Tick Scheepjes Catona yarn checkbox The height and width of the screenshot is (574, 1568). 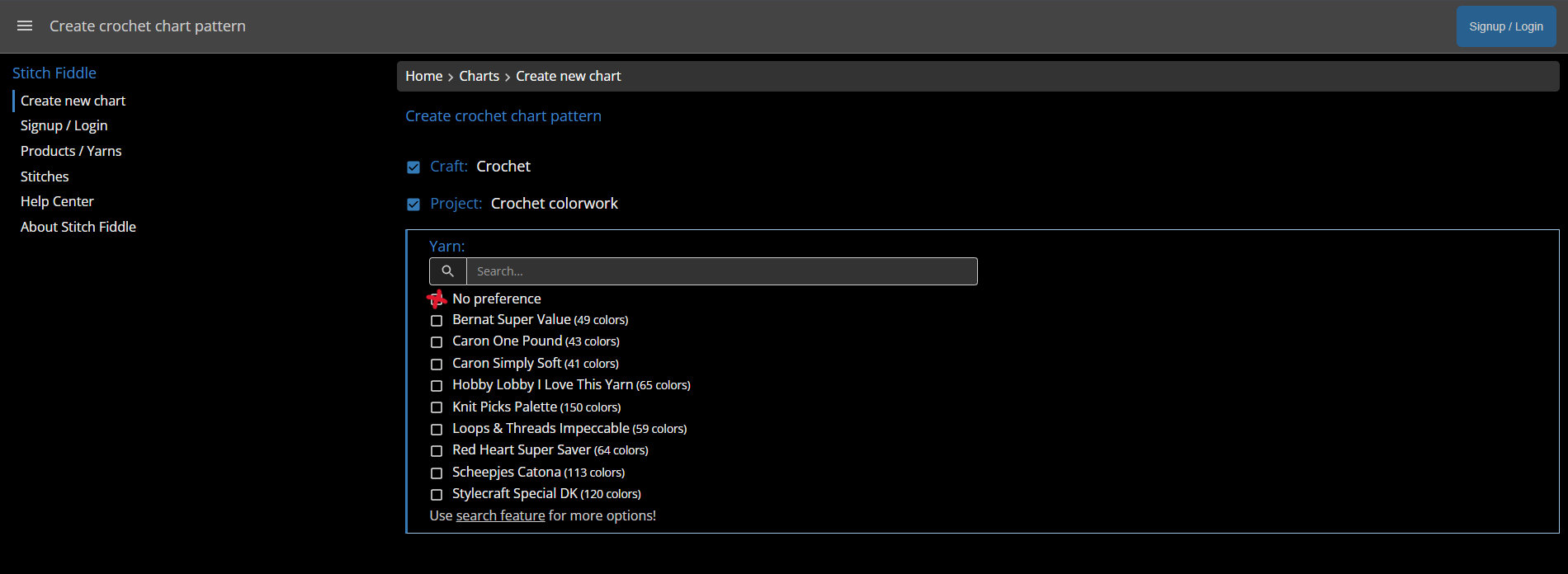[x=437, y=473]
